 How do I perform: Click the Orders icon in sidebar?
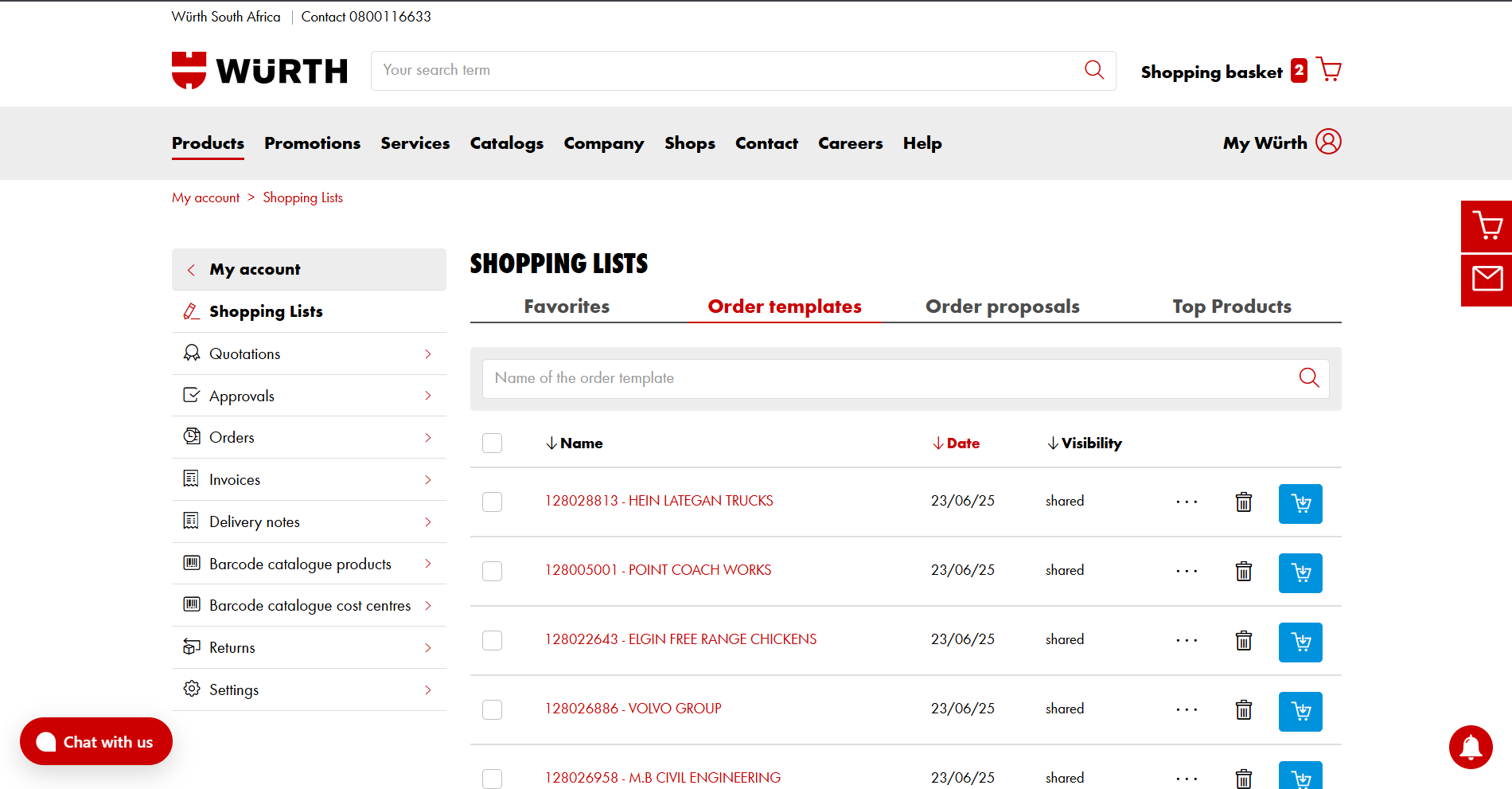[x=192, y=436]
